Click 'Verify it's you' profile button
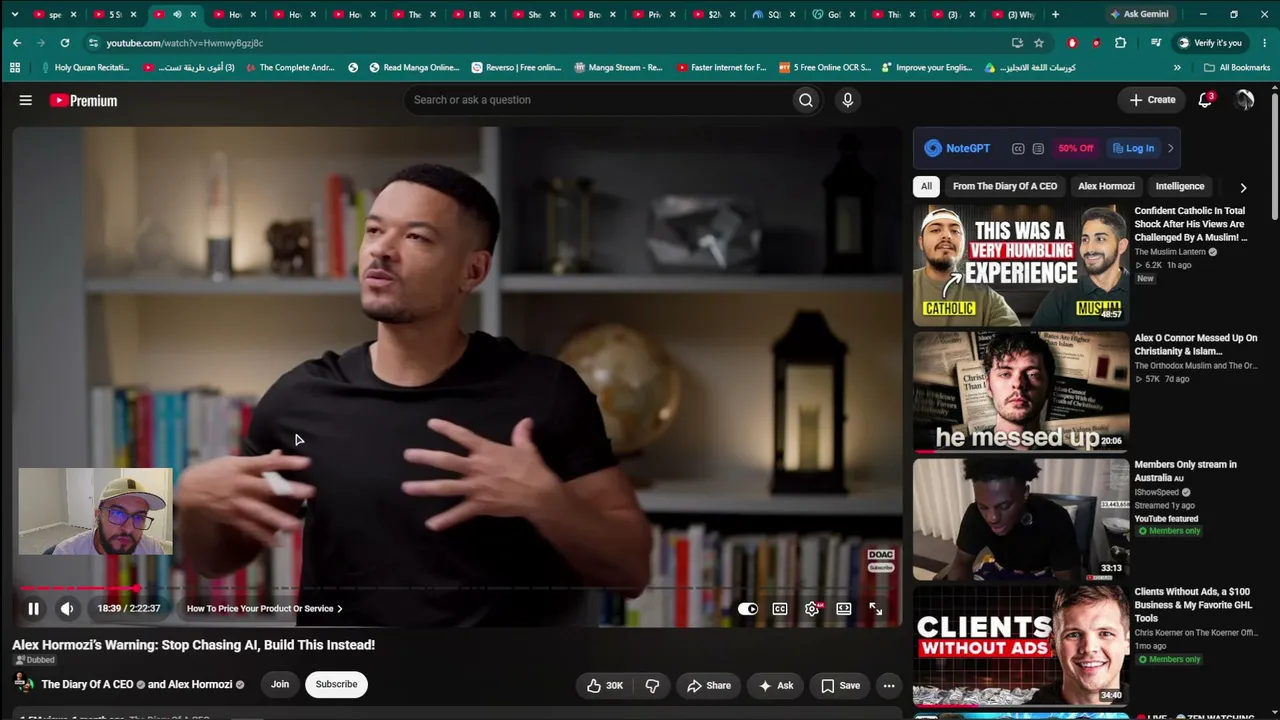The width and height of the screenshot is (1280, 720). tap(1210, 43)
